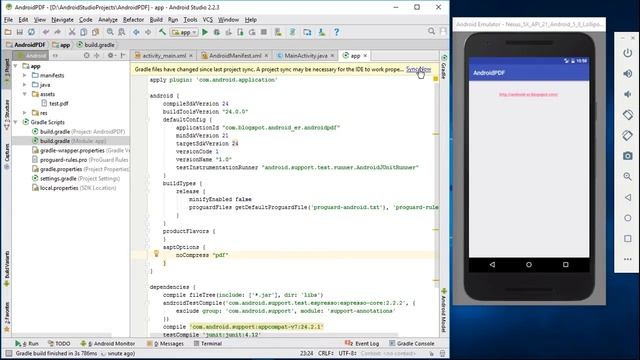Image resolution: width=640 pixels, height=360 pixels.
Task: Open the TODO tool window
Action: 59,344
